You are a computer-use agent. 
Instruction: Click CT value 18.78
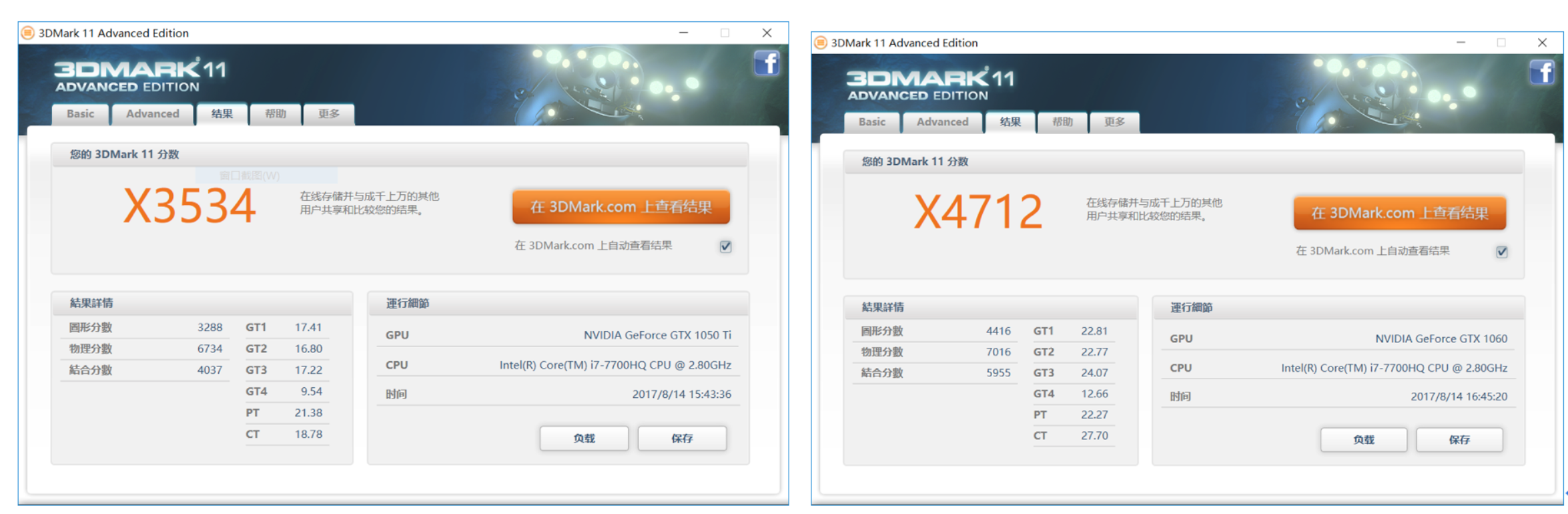pyautogui.click(x=308, y=435)
